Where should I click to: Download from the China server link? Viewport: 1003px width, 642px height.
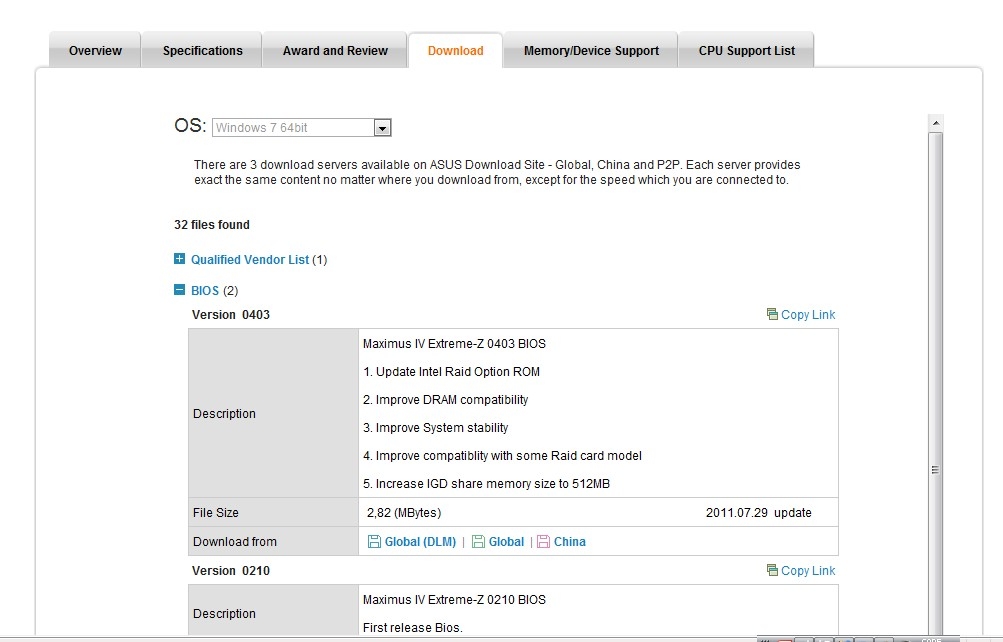point(569,542)
